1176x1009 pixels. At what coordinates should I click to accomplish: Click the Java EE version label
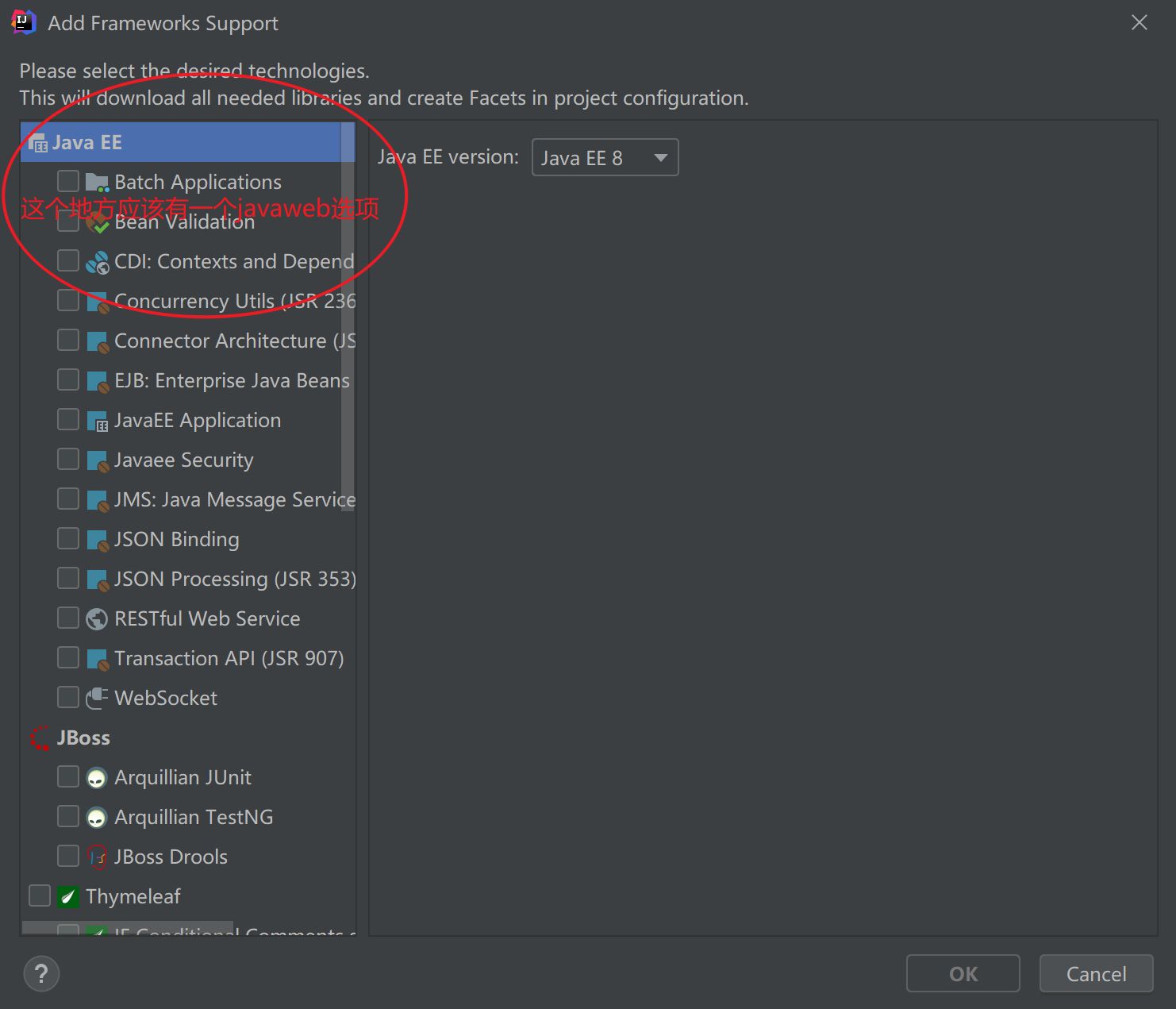(448, 157)
